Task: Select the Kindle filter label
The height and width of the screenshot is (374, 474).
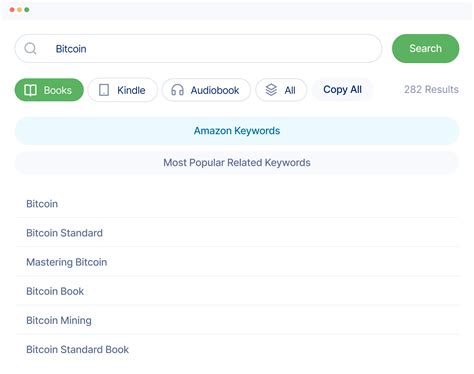Action: click(131, 90)
